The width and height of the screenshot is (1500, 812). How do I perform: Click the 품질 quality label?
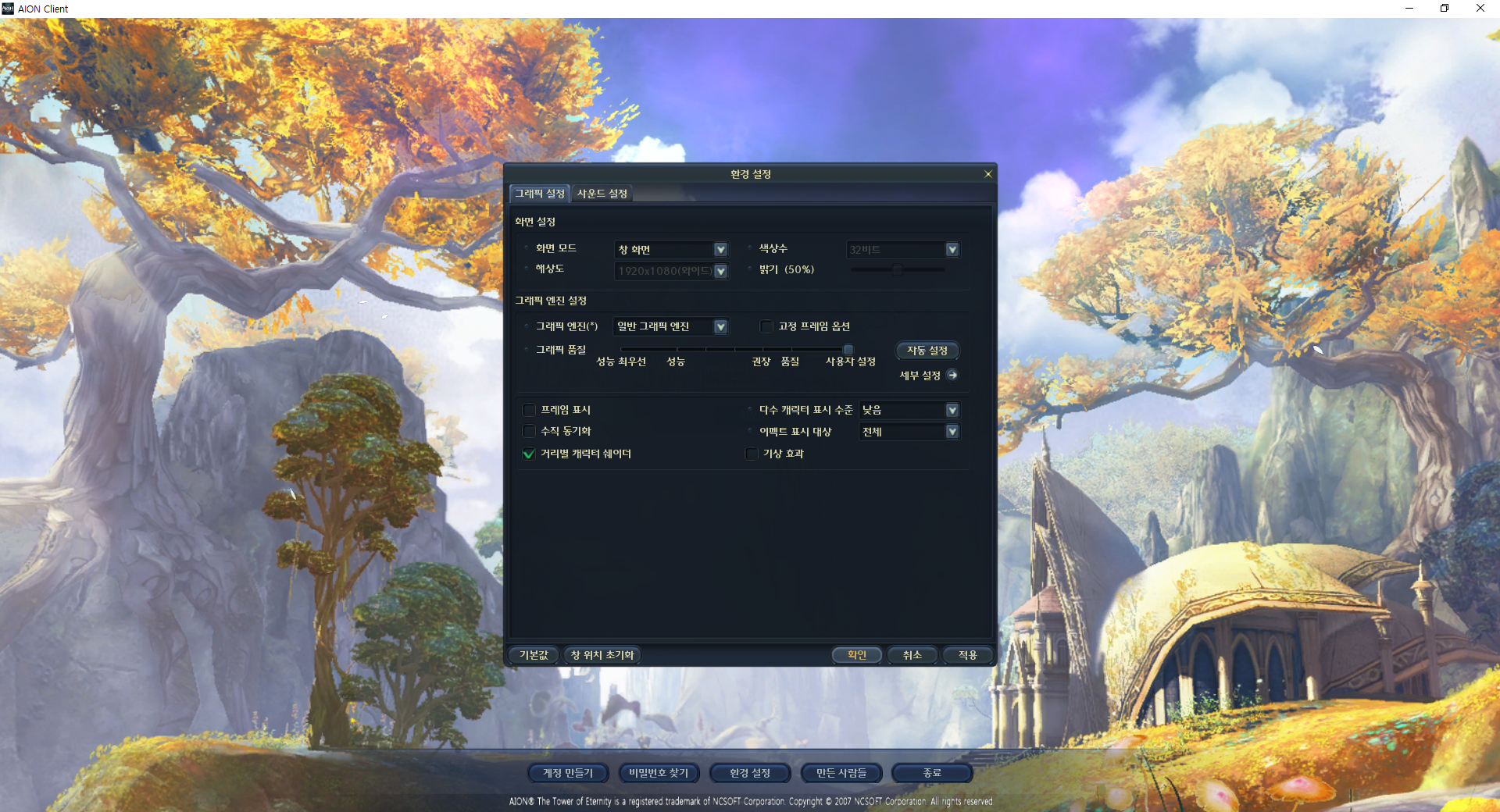point(790,361)
